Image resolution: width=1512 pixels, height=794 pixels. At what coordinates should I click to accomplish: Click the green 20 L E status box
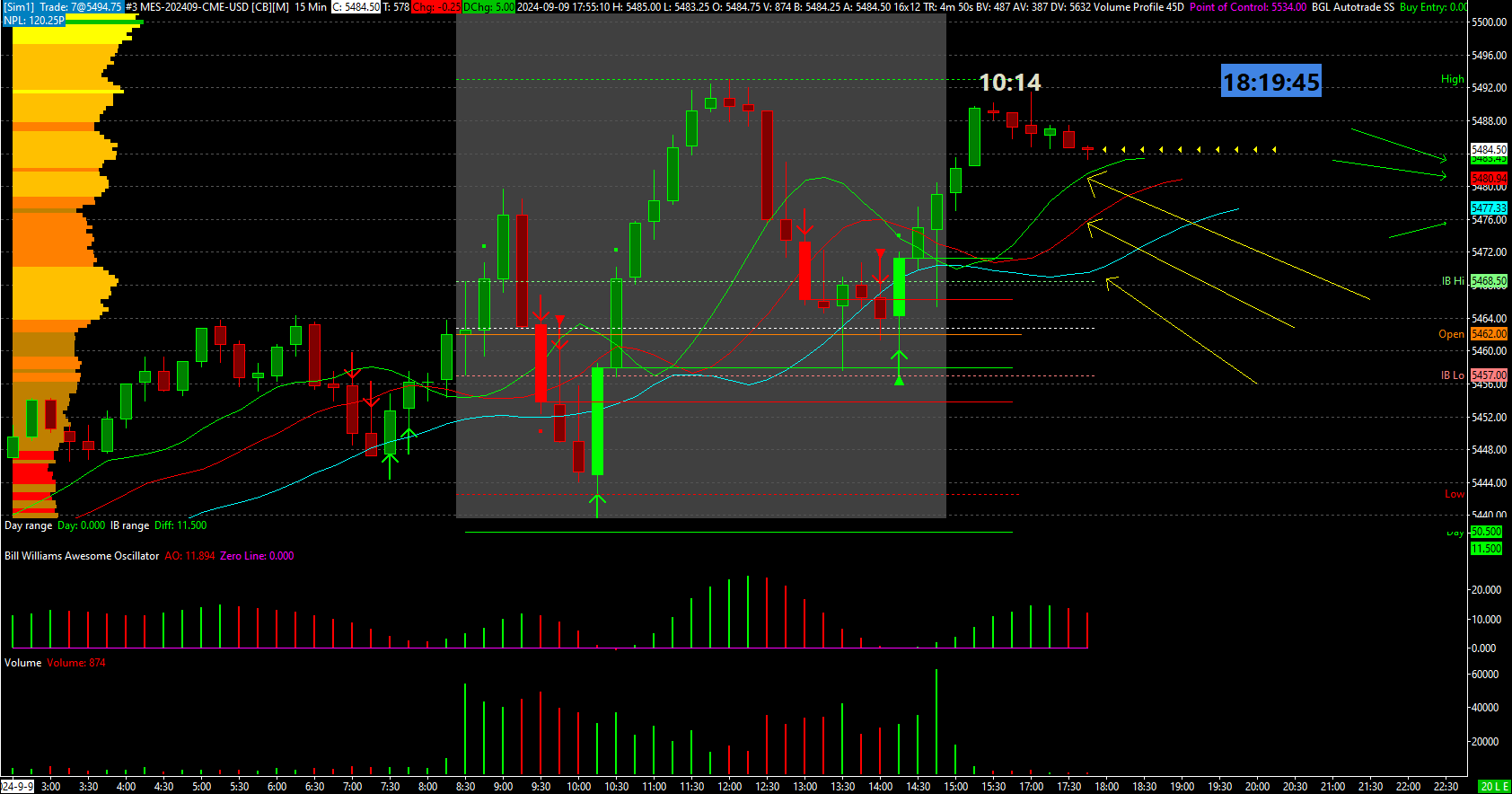point(1493,786)
